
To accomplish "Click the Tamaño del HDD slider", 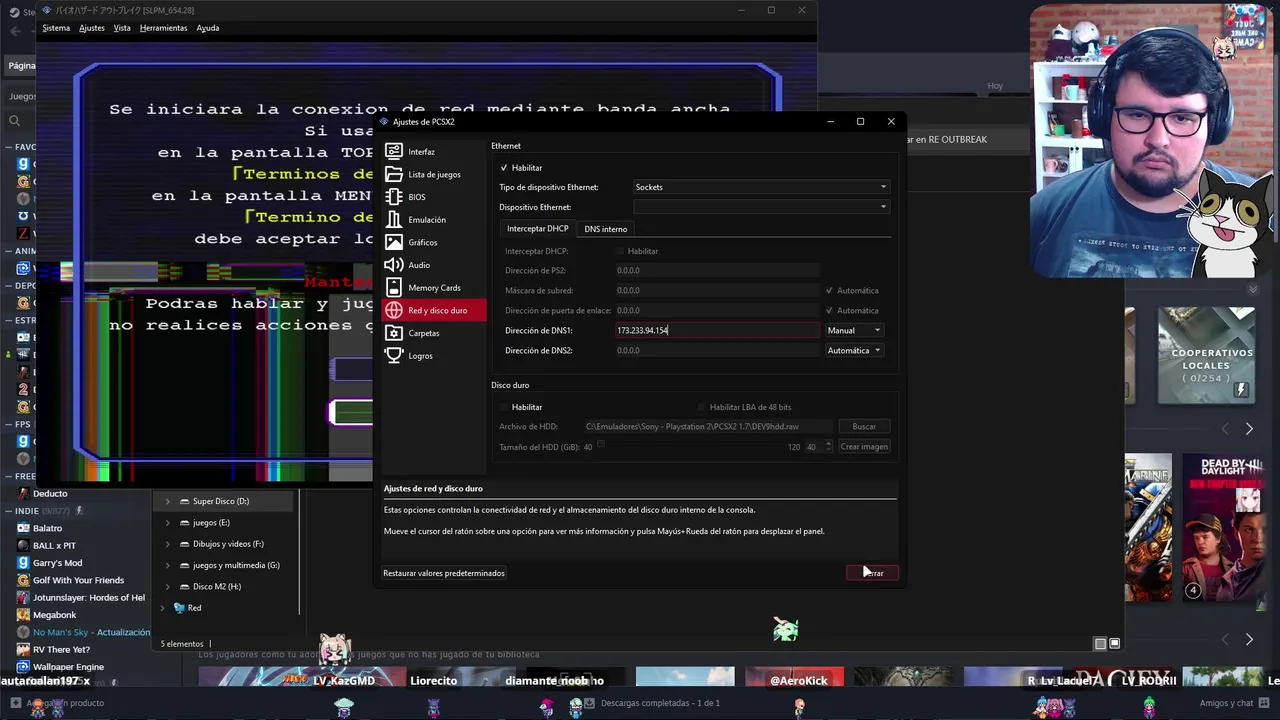I will tap(690, 446).
